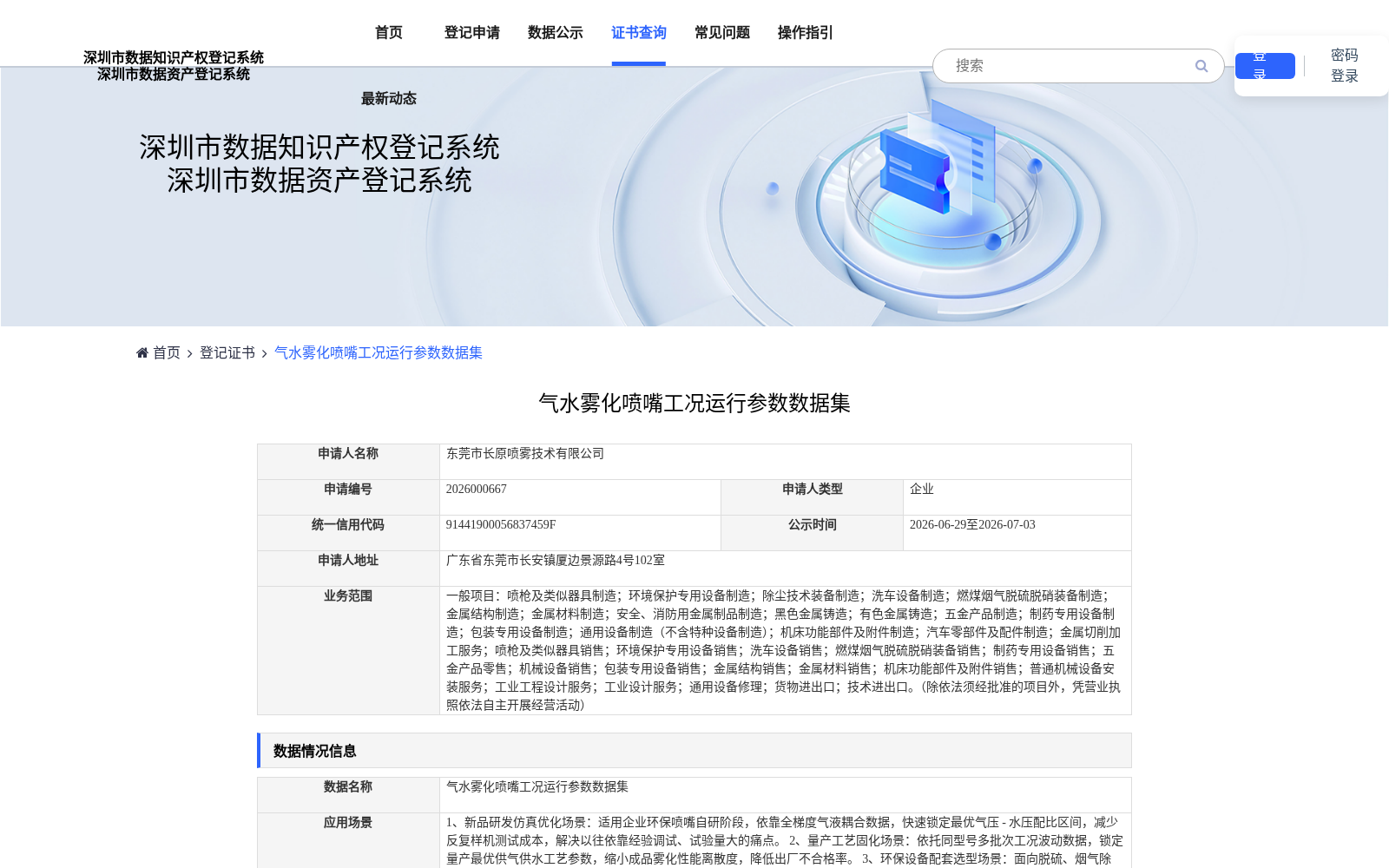This screenshot has height=868, width=1389.
Task: Select applicant name 东莞市长原喷雾技术有限公司
Action: pyautogui.click(x=525, y=454)
